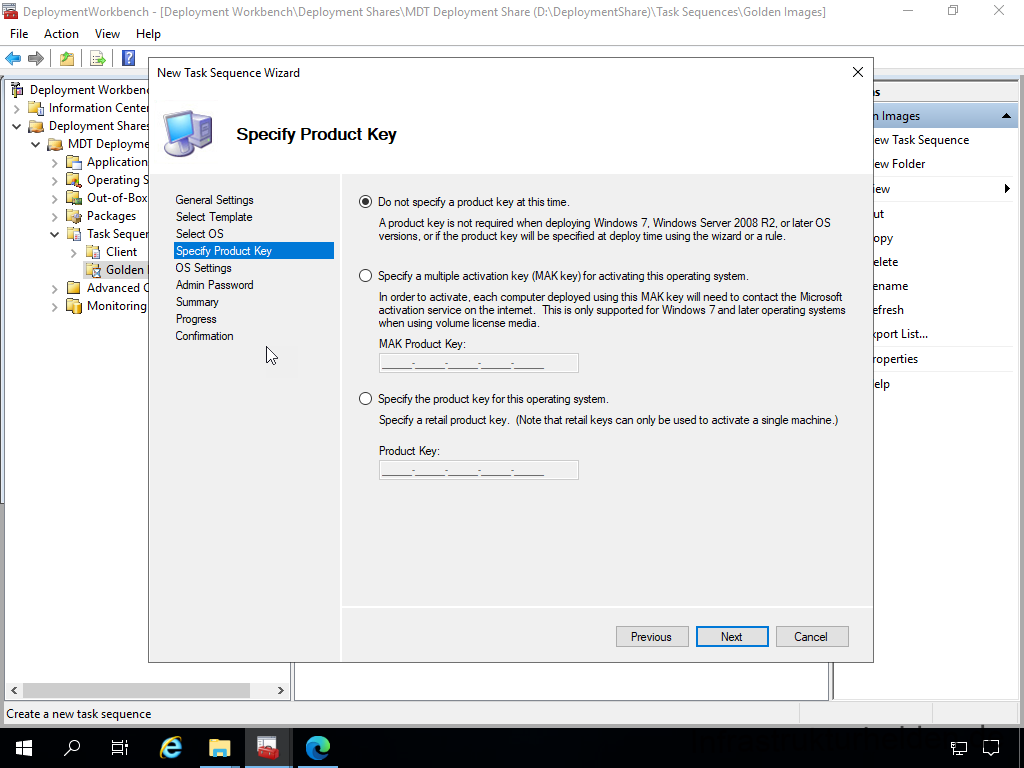1024x768 pixels.
Task: Select 'Specify the product key' retail option
Action: tap(365, 398)
